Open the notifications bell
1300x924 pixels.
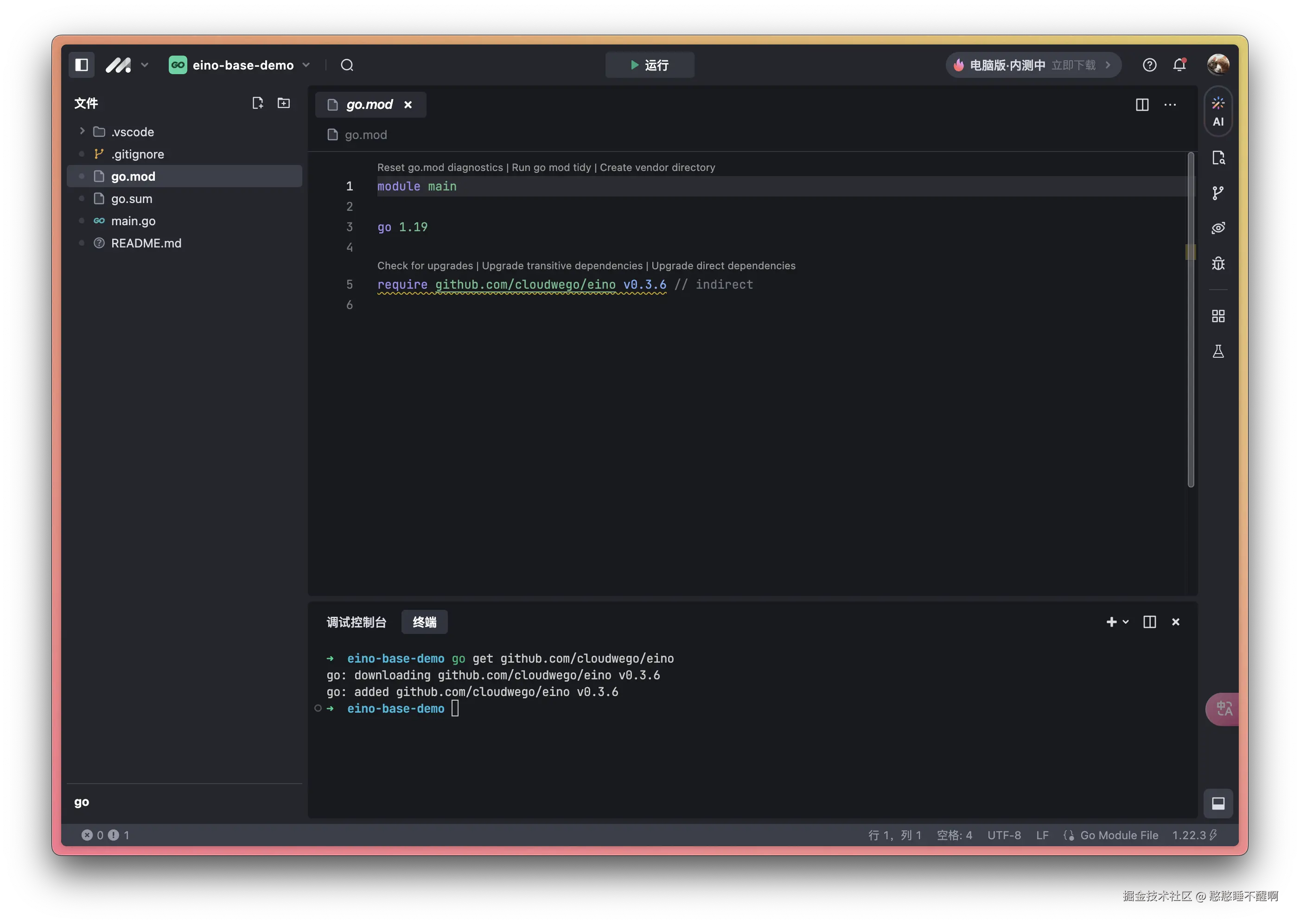pyautogui.click(x=1179, y=65)
